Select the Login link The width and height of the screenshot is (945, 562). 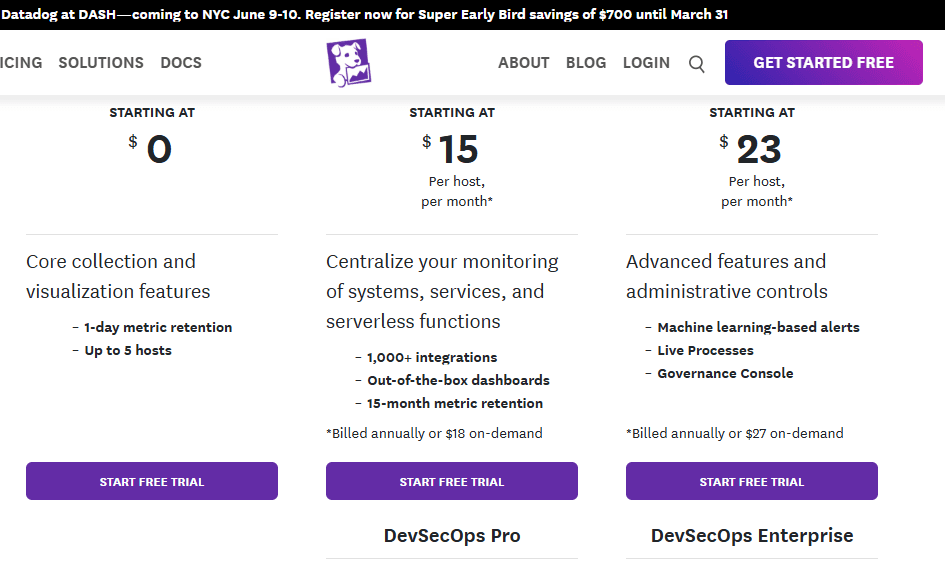(x=646, y=62)
